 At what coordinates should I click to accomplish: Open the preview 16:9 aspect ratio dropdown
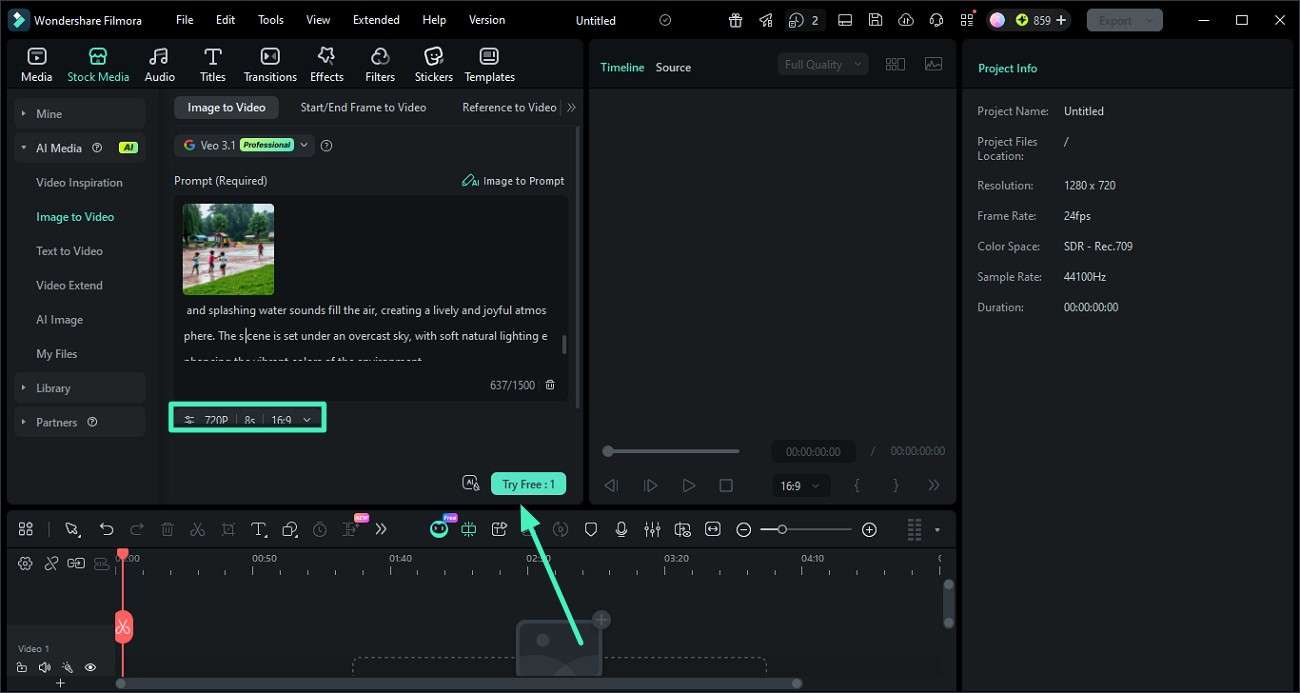tap(800, 485)
